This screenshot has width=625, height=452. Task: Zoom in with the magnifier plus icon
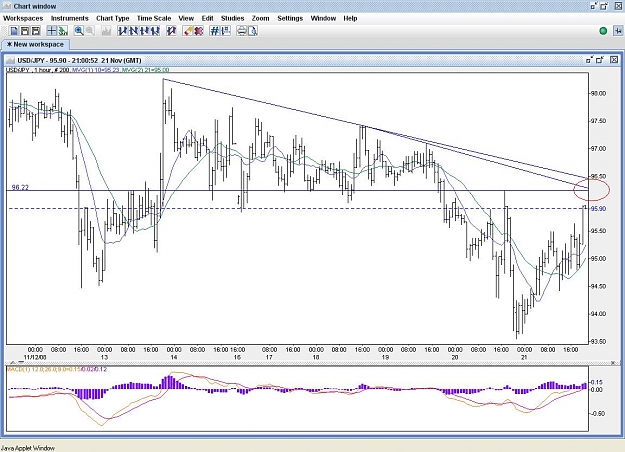coord(79,31)
